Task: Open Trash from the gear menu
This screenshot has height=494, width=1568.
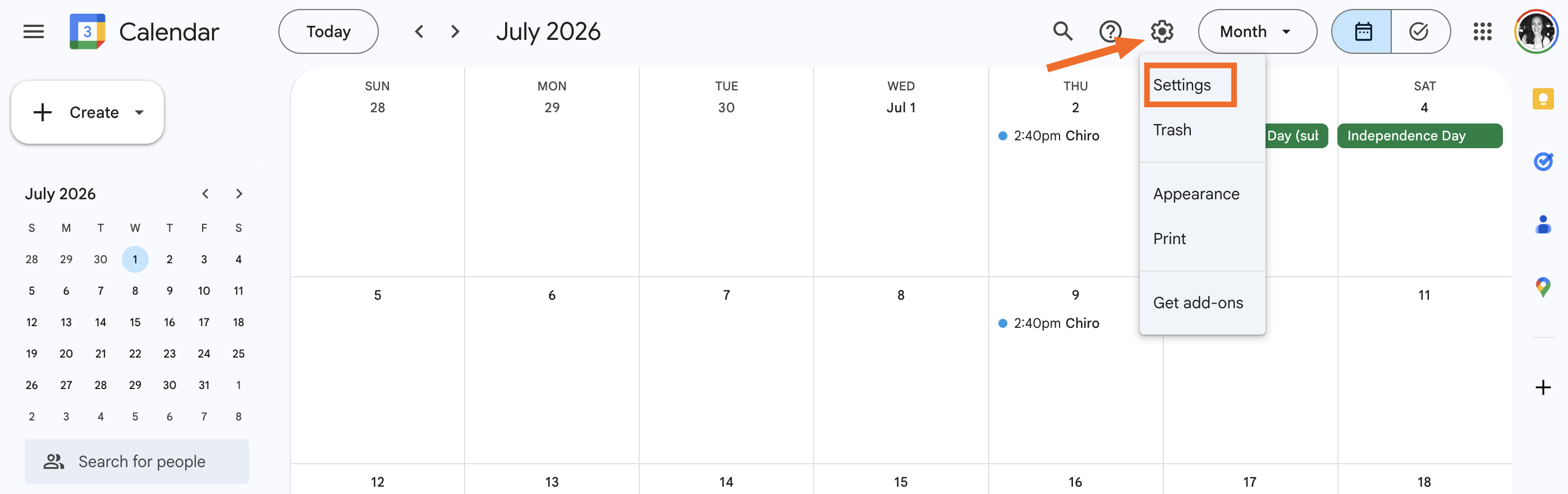Action: (x=1172, y=129)
